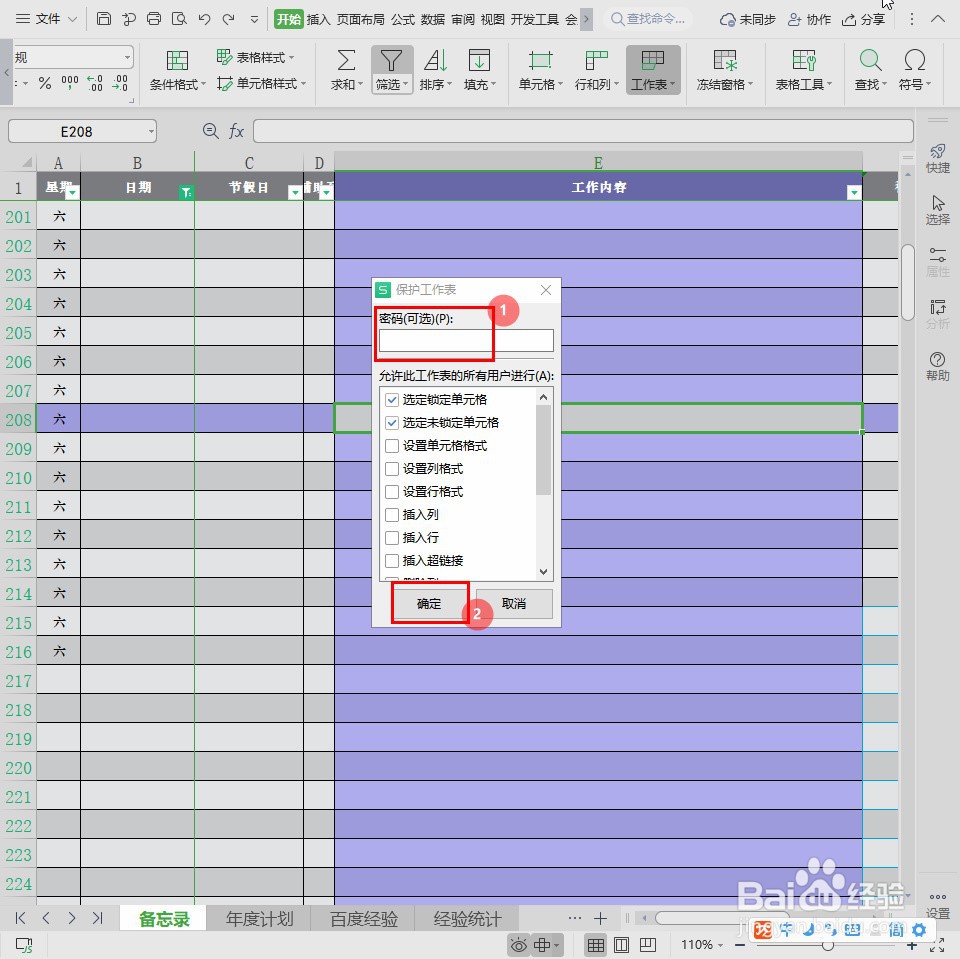960x959 pixels.
Task: Click the percent style icon
Action: tap(45, 83)
